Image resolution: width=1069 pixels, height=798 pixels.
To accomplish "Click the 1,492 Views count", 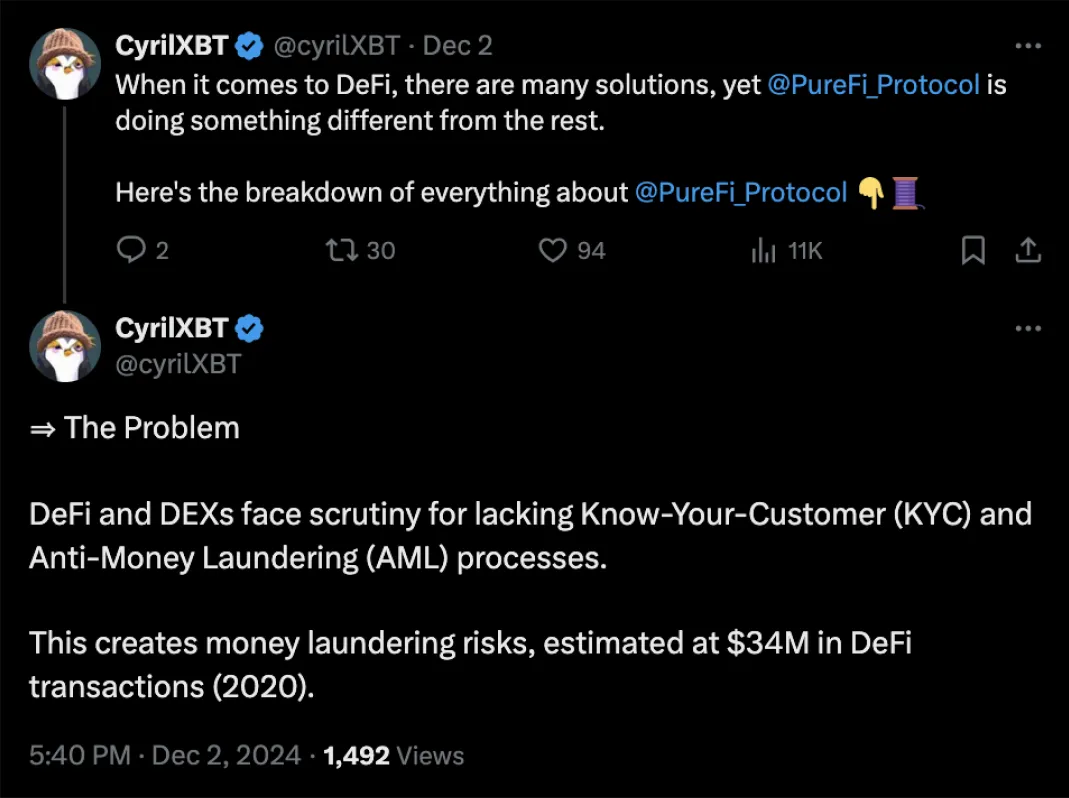I will click(394, 755).
